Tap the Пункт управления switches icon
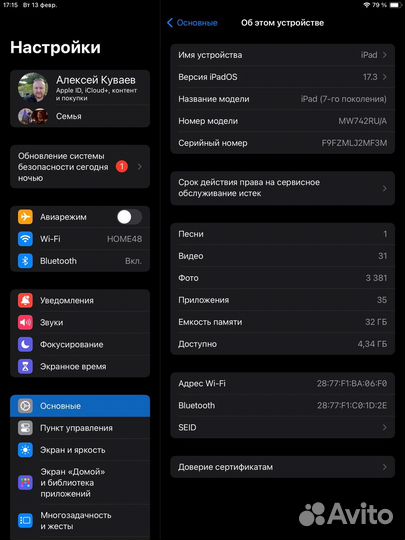The width and height of the screenshot is (405, 540). click(x=25, y=428)
